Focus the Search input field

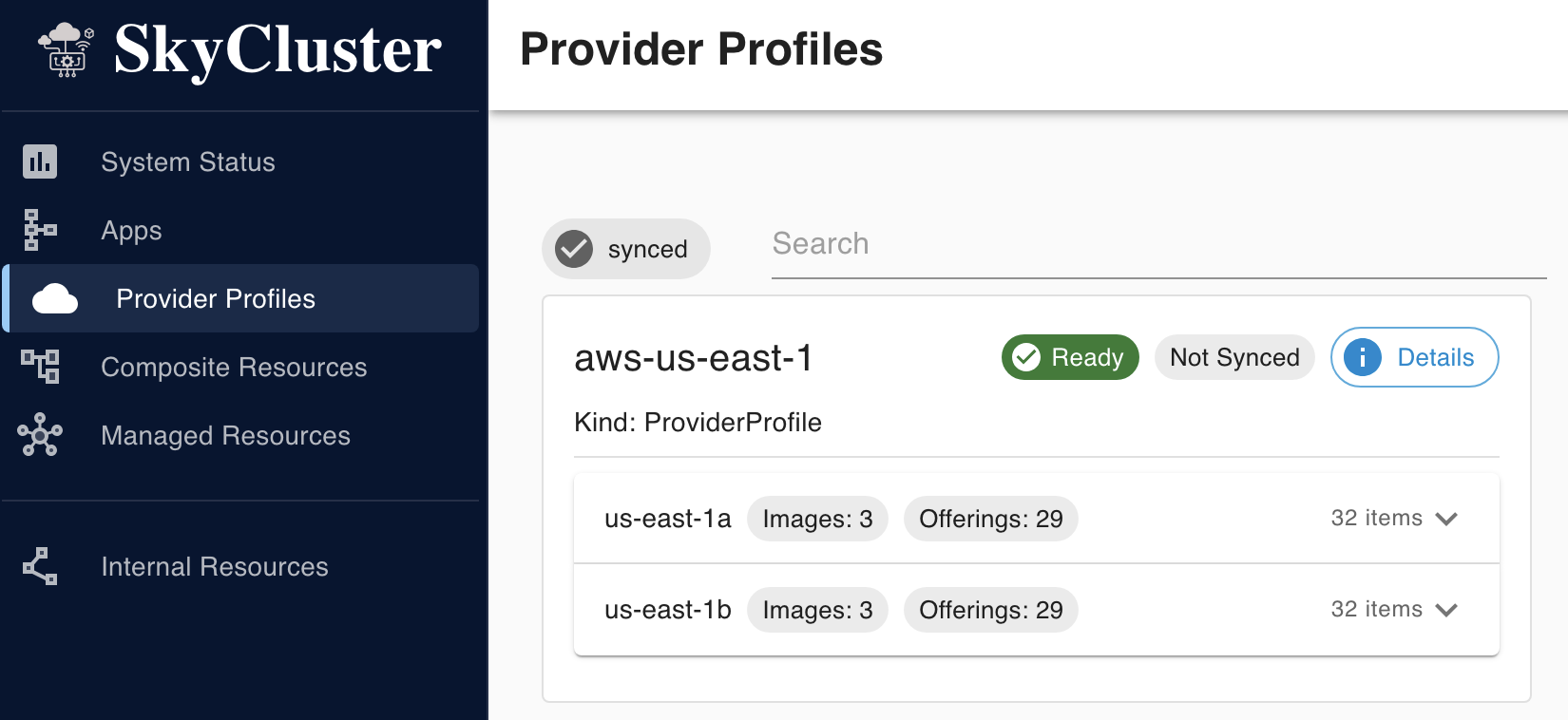click(1157, 245)
